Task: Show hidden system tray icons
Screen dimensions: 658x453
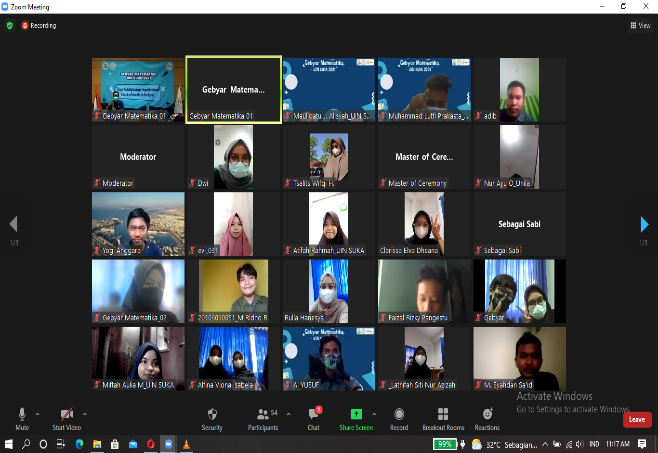Action: point(545,444)
